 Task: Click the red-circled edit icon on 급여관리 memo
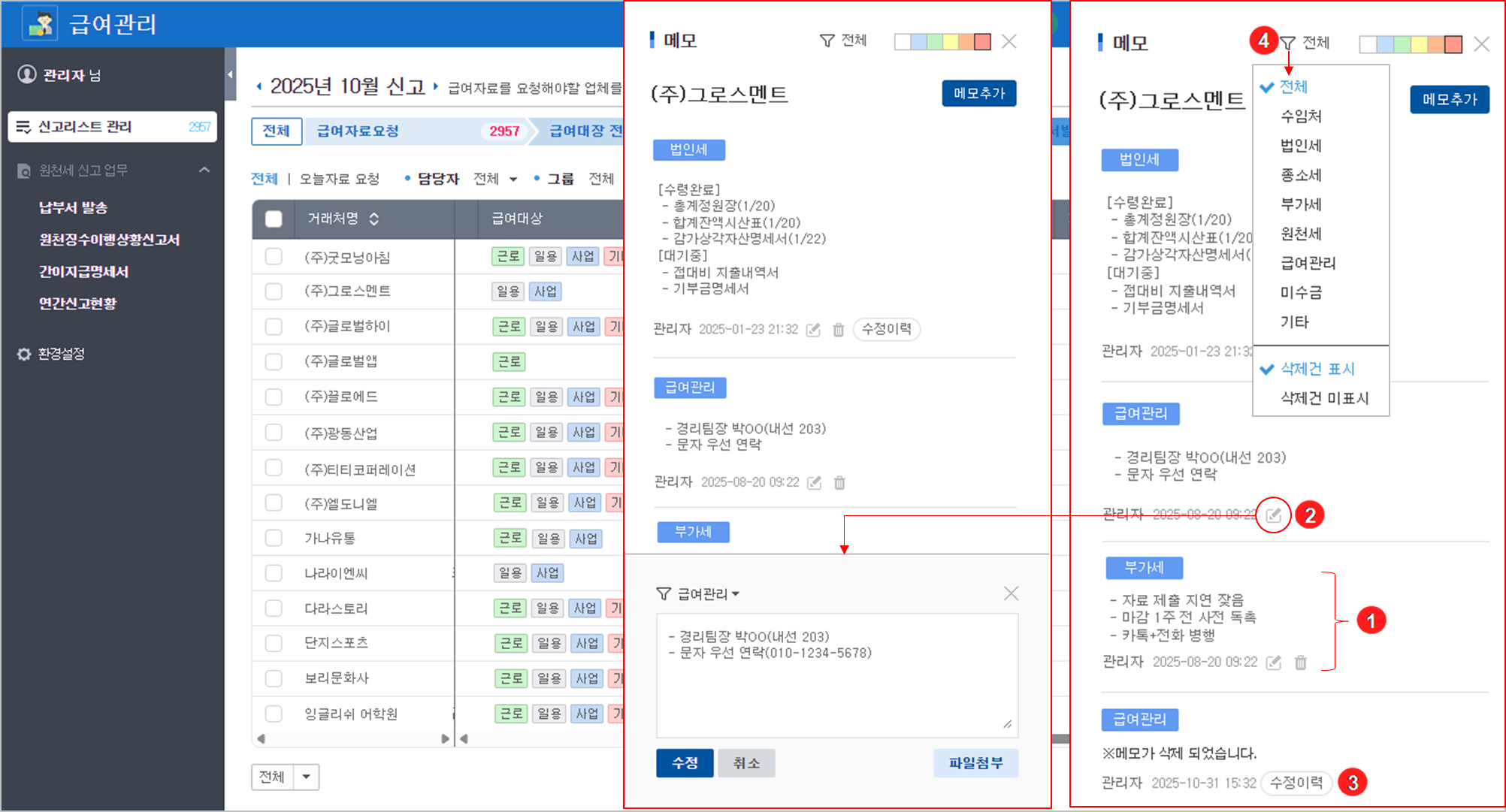1273,515
